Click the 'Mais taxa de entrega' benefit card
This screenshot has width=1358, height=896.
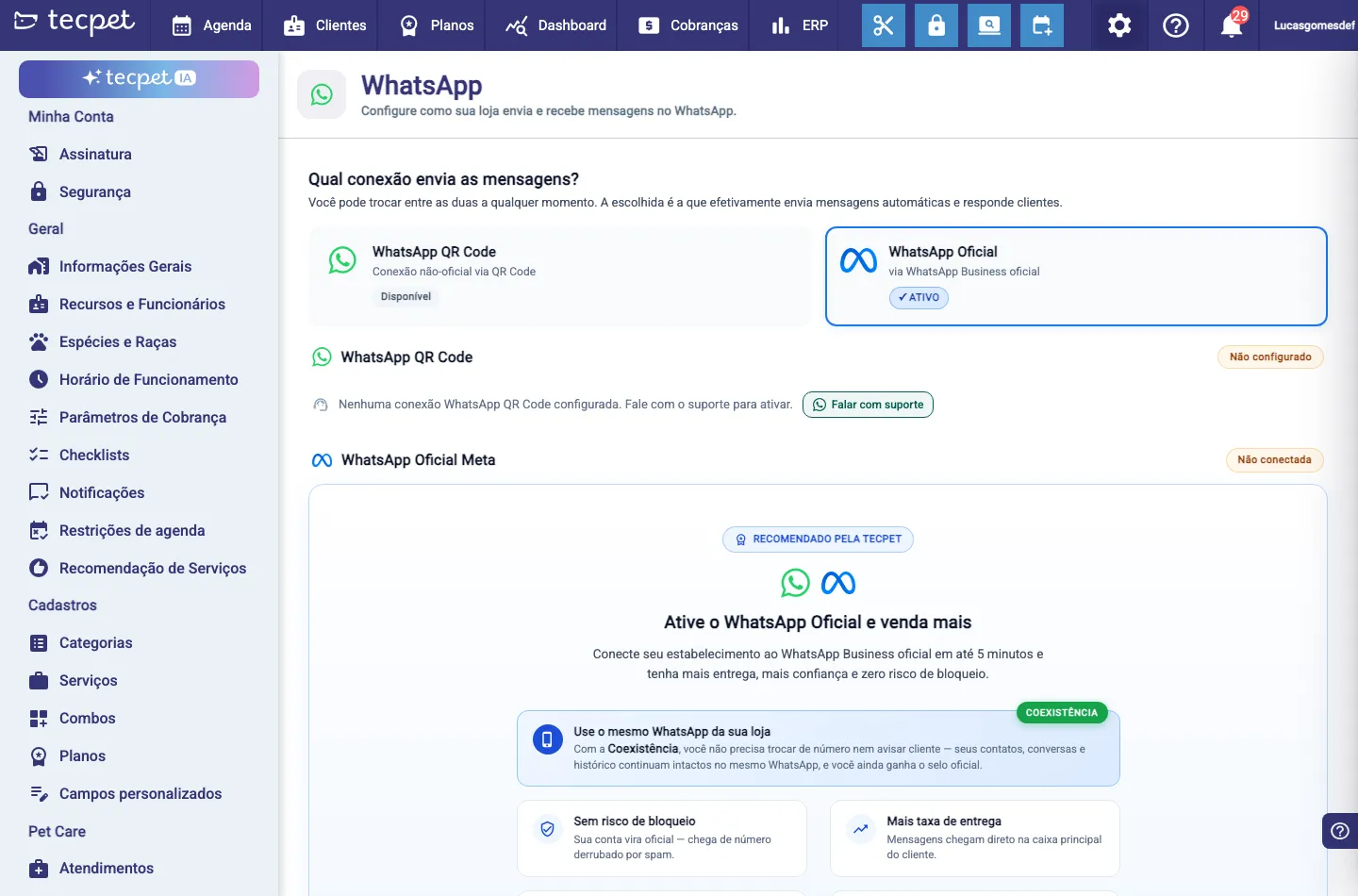(x=974, y=838)
